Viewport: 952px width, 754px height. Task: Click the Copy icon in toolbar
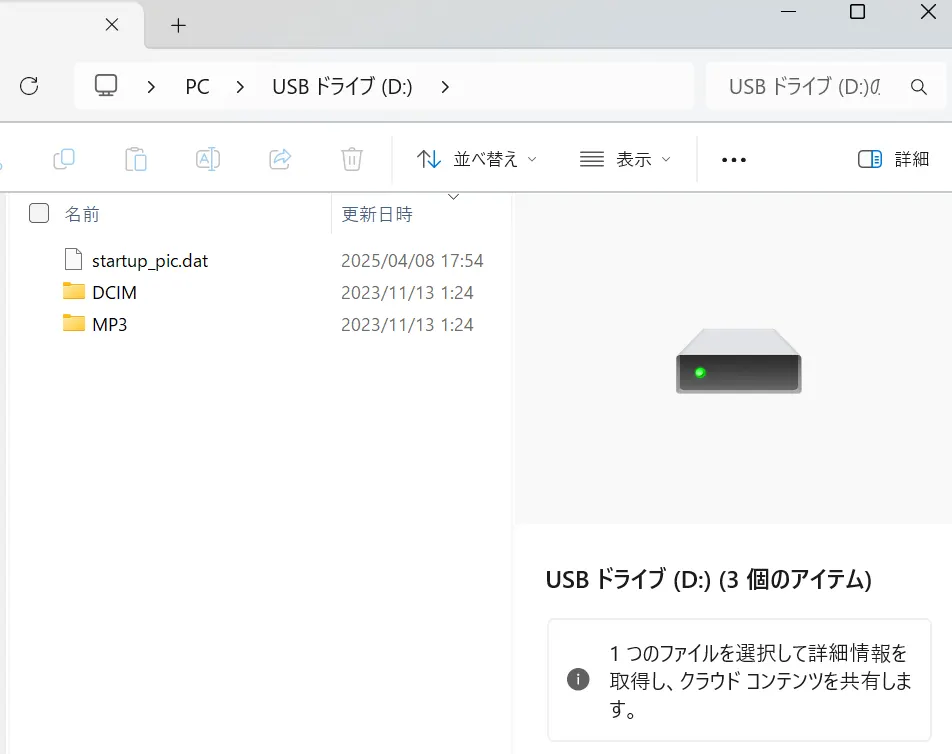(64, 159)
